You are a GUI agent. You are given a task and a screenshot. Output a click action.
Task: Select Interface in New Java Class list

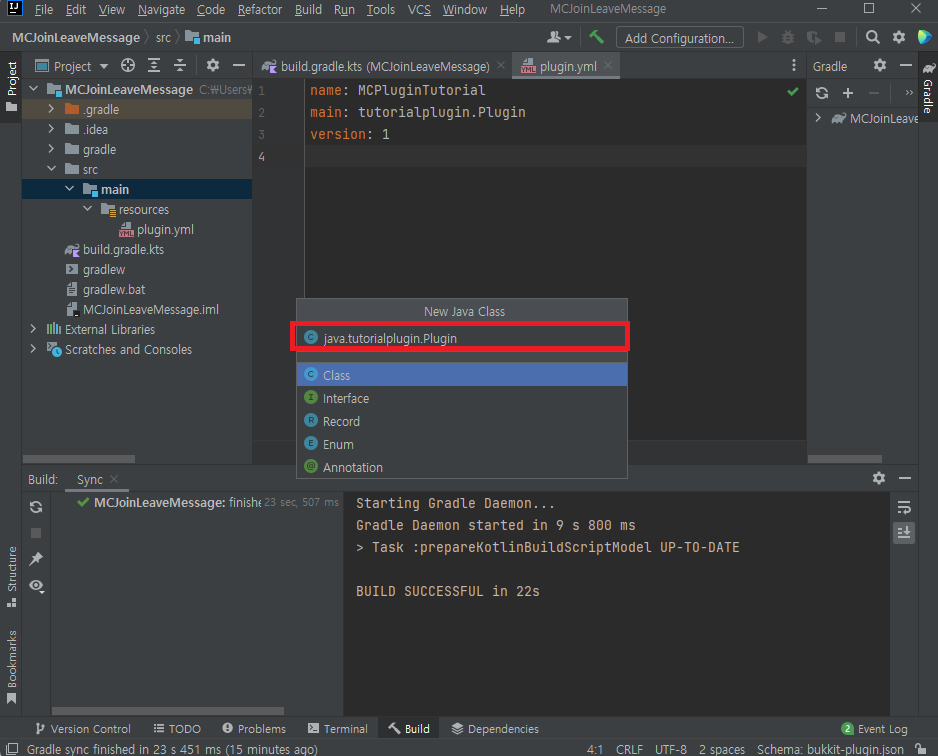pos(462,398)
